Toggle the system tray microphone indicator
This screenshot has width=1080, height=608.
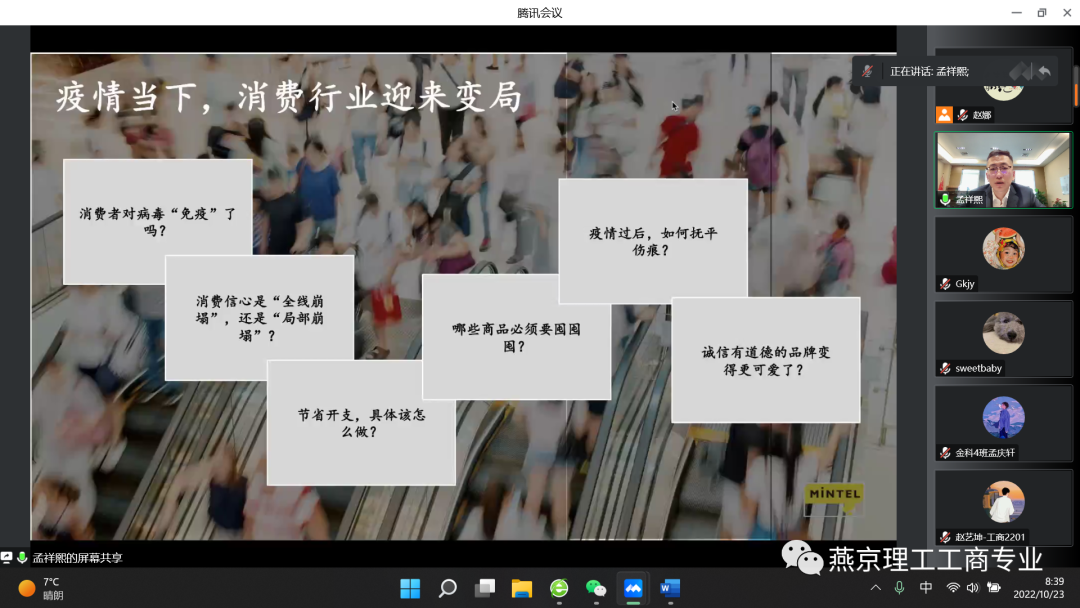(900, 588)
